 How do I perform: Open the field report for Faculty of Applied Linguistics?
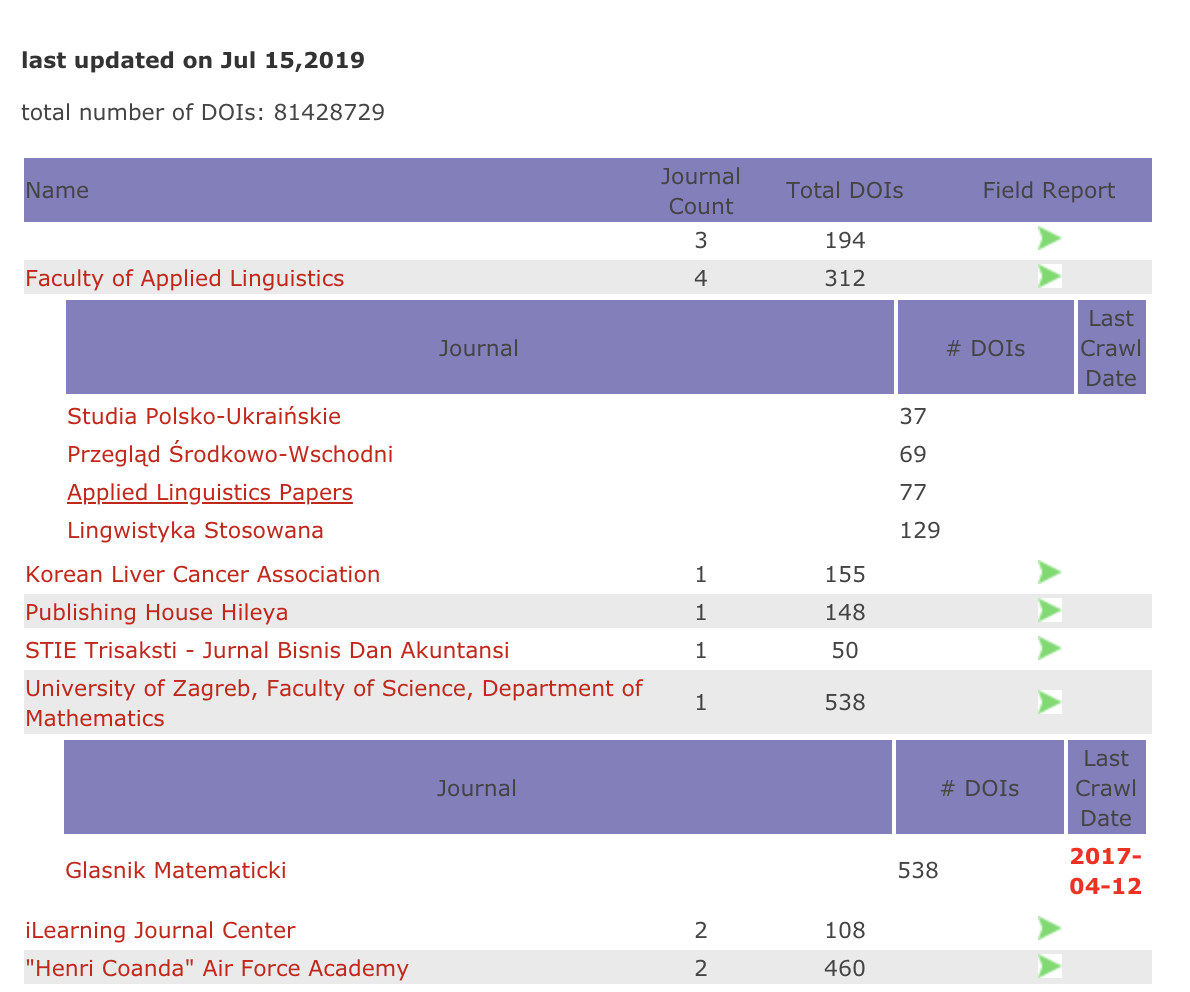(1049, 276)
